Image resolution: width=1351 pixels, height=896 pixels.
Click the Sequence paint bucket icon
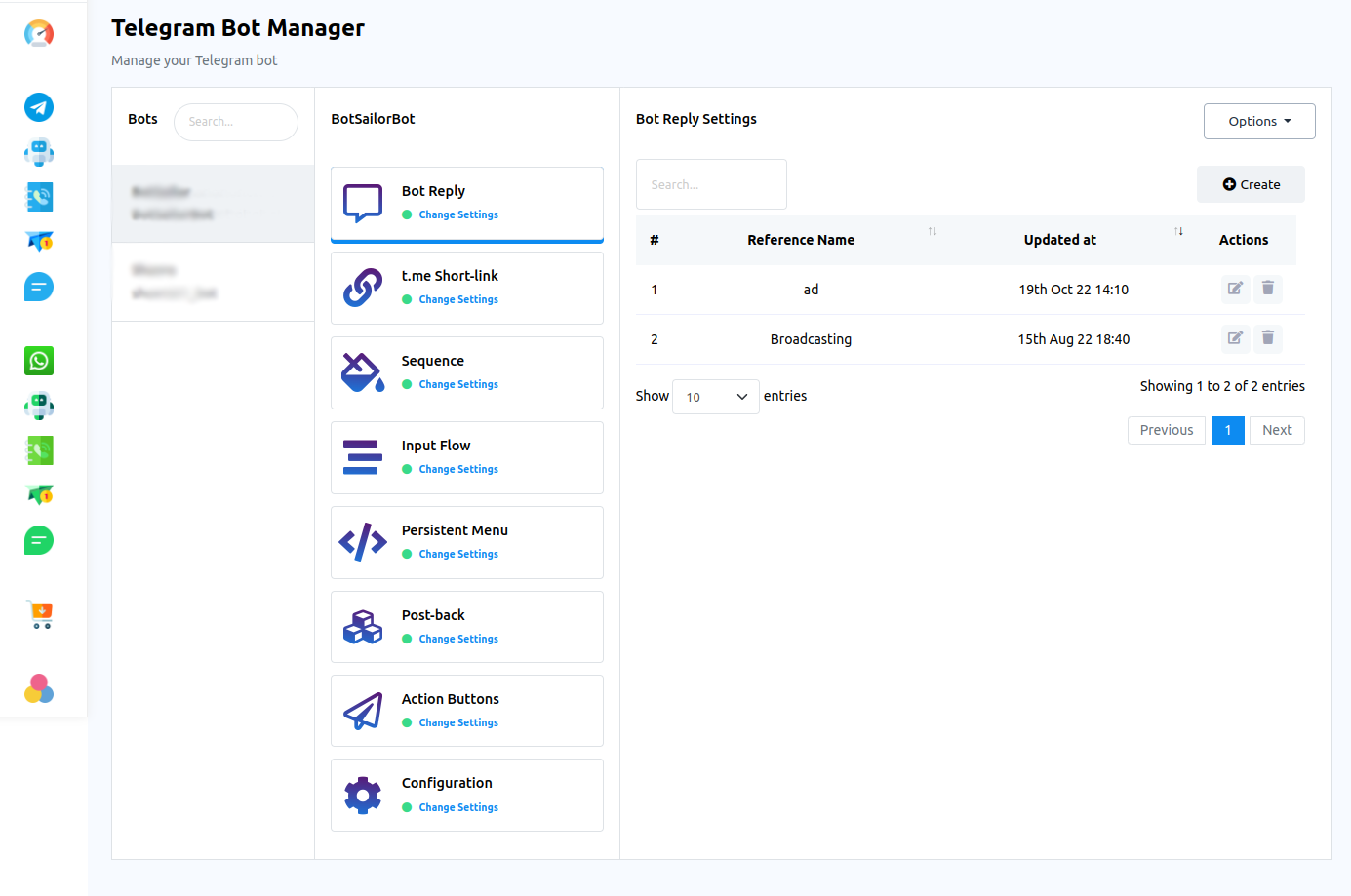(x=363, y=372)
